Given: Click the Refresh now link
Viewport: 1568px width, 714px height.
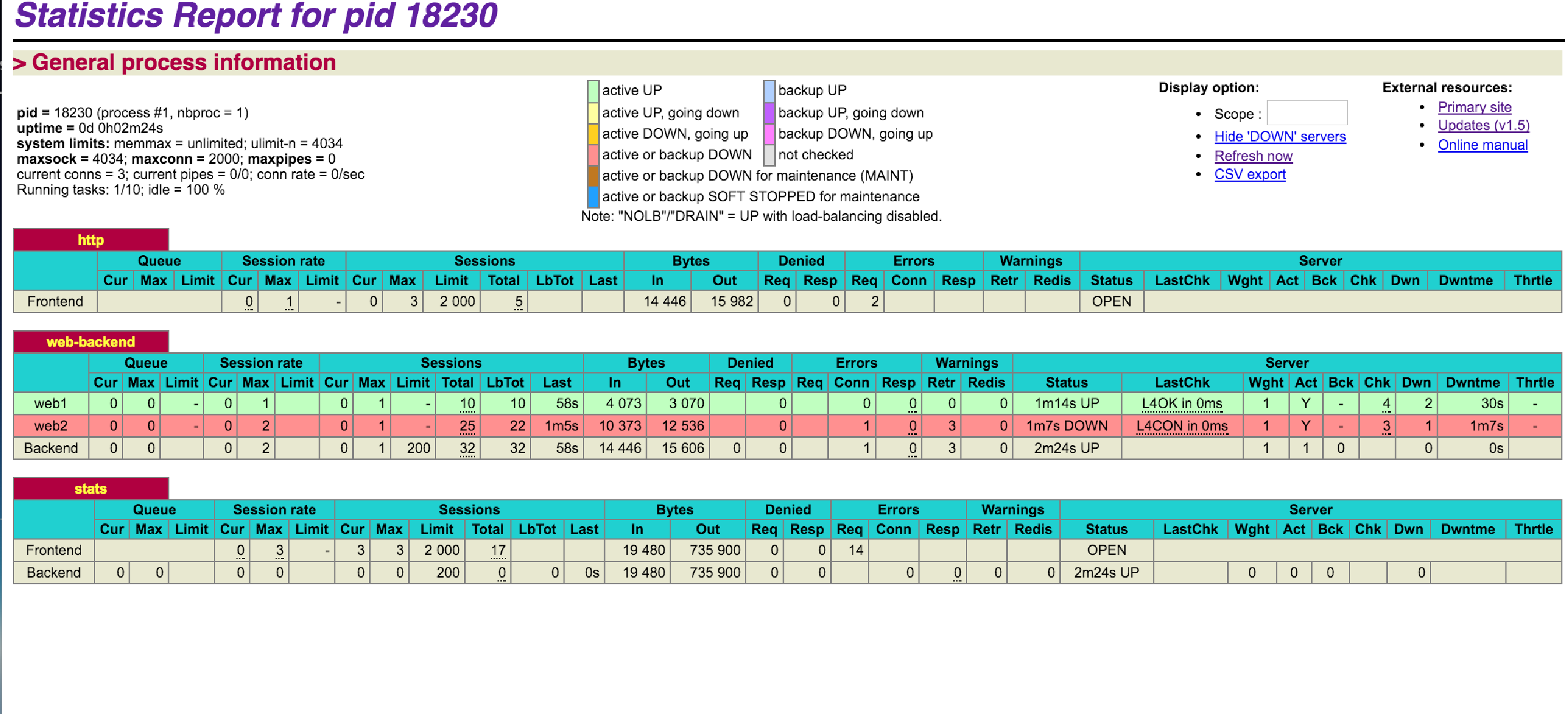Looking at the screenshot, I should point(1253,156).
